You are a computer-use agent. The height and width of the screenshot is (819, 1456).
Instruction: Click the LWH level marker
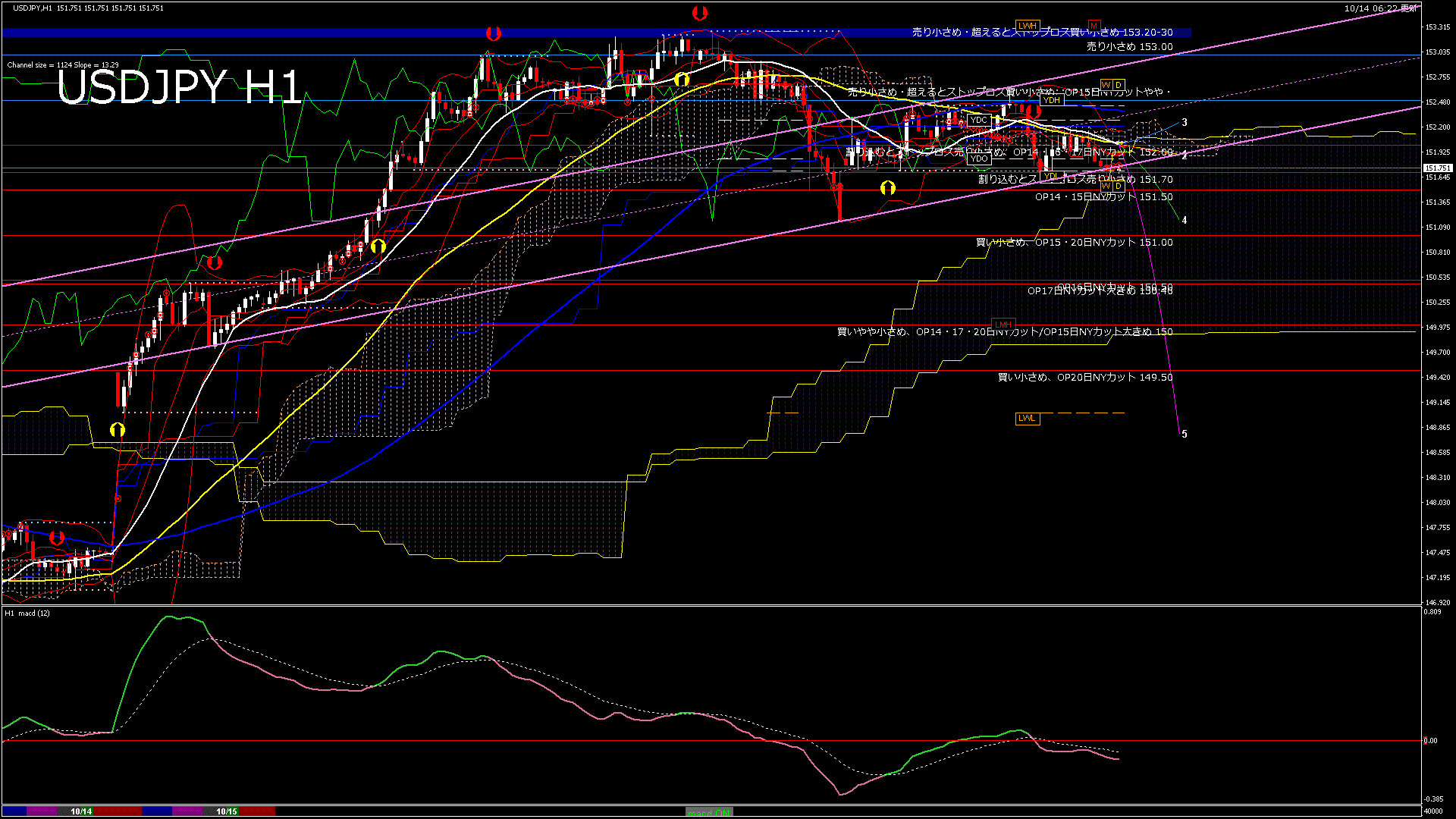click(x=1028, y=26)
